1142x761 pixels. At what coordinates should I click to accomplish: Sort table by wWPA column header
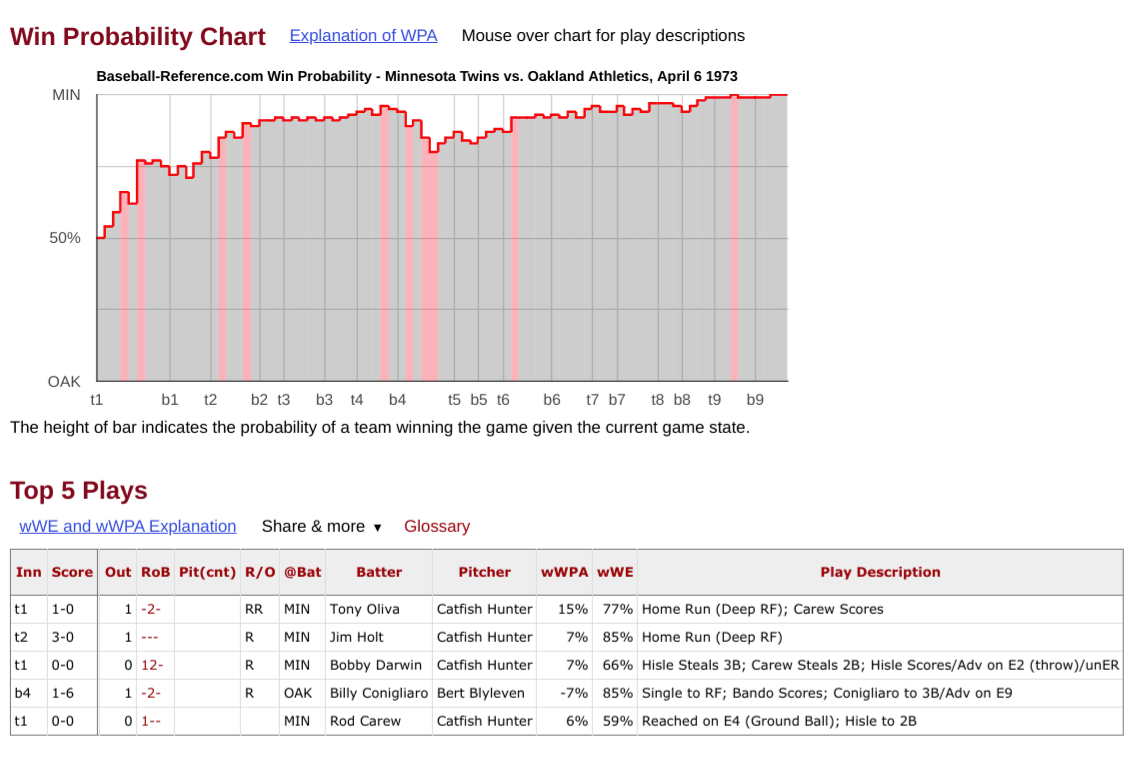click(x=564, y=572)
